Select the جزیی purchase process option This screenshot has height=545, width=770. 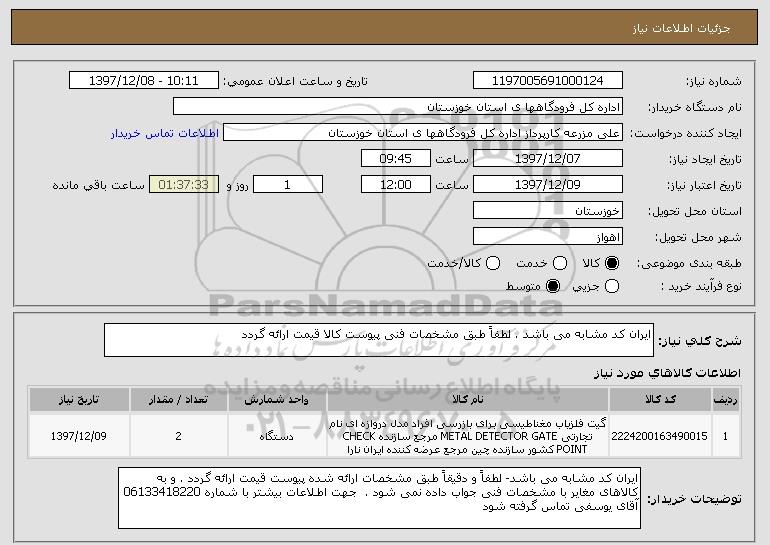click(614, 287)
